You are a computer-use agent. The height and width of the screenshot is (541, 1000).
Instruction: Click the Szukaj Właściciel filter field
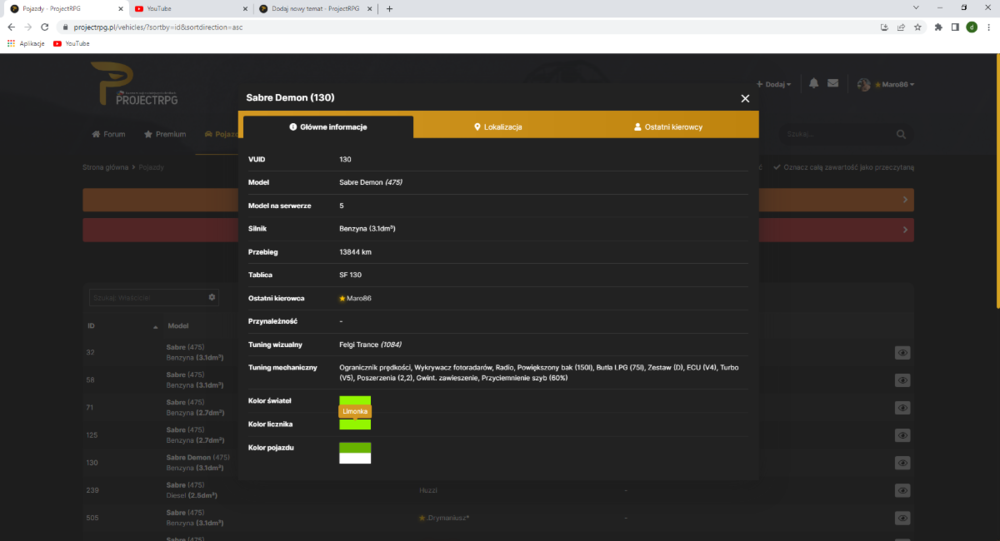[x=148, y=297]
